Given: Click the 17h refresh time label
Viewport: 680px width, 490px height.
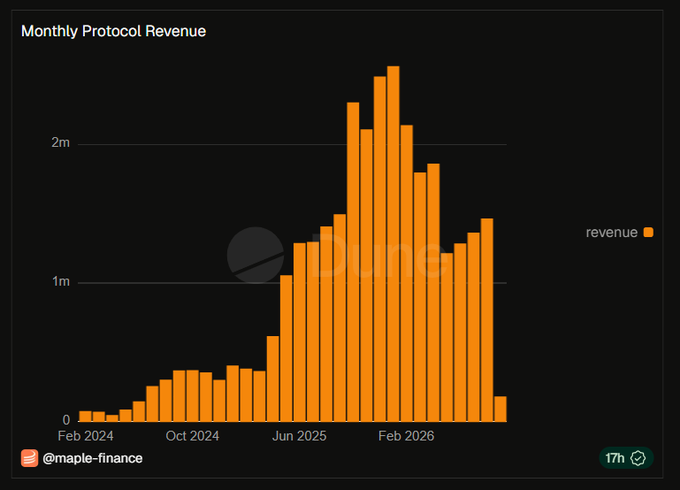Looking at the screenshot, I should pyautogui.click(x=615, y=458).
